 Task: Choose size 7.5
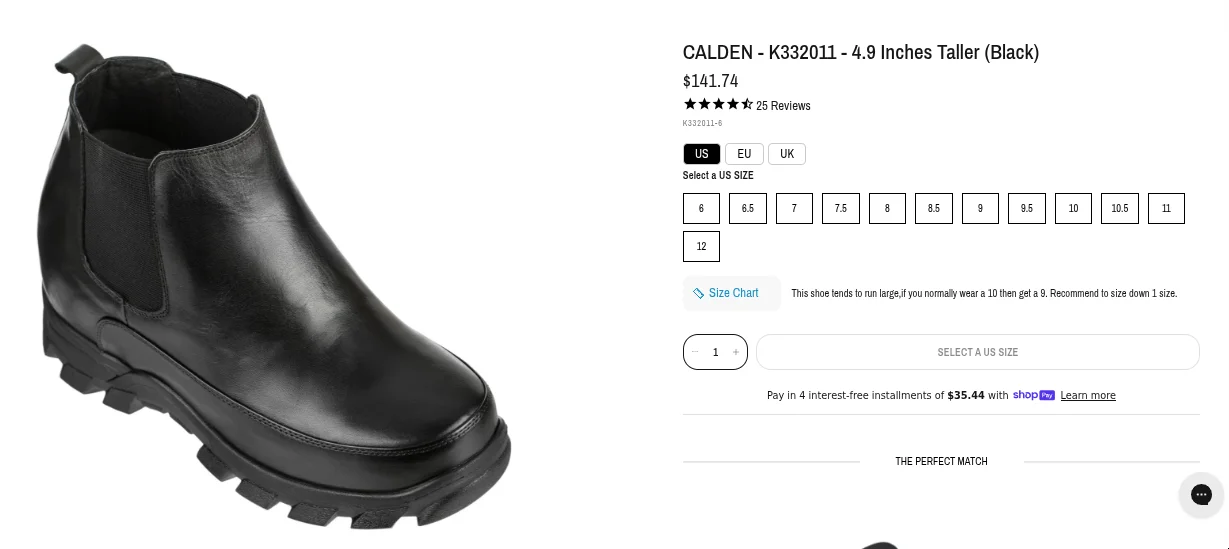coord(841,208)
